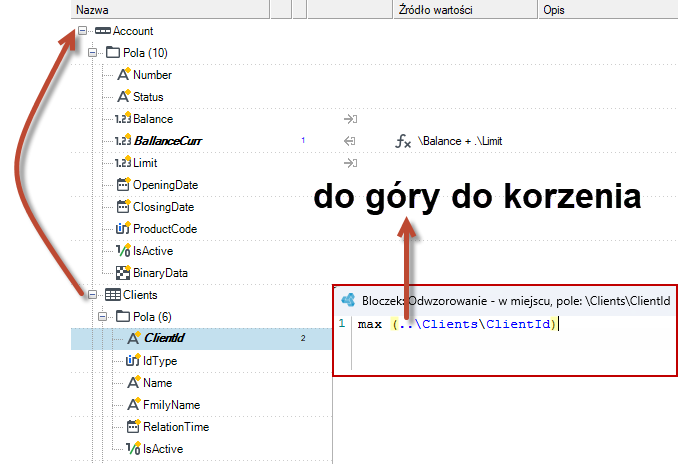Select the OpeningDate field row
This screenshot has width=678, height=464.
[x=165, y=185]
